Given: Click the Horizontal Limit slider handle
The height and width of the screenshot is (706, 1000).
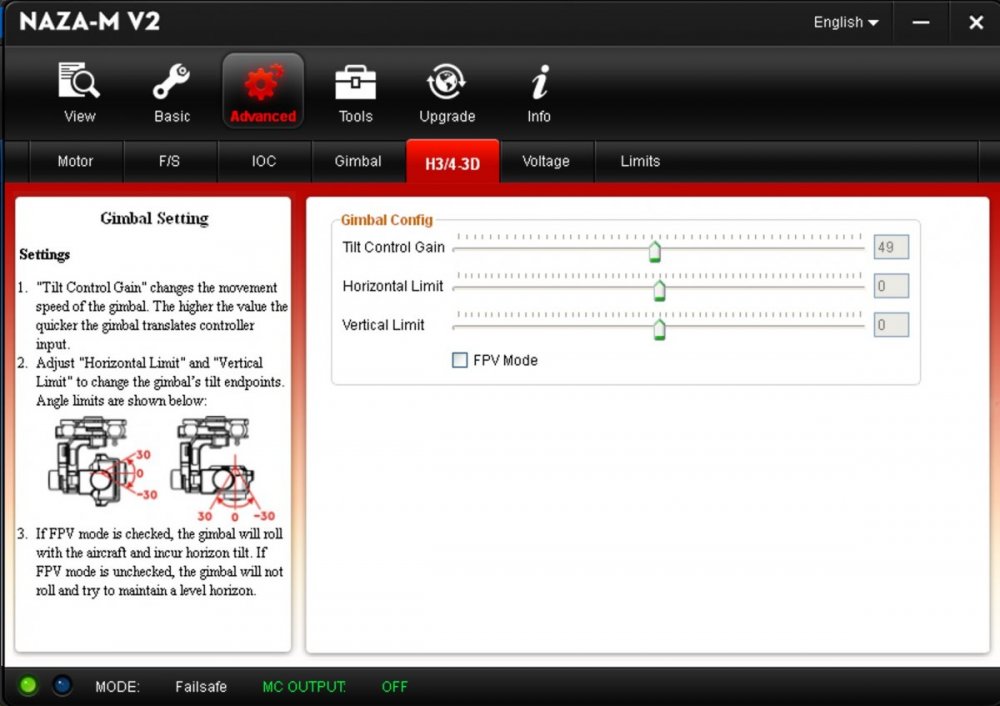Looking at the screenshot, I should (659, 290).
